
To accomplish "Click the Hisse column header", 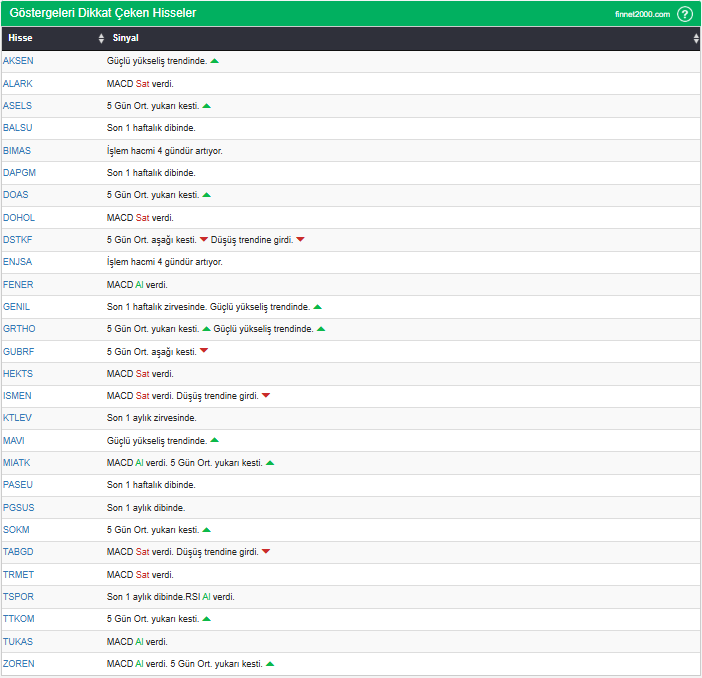I will tap(20, 38).
